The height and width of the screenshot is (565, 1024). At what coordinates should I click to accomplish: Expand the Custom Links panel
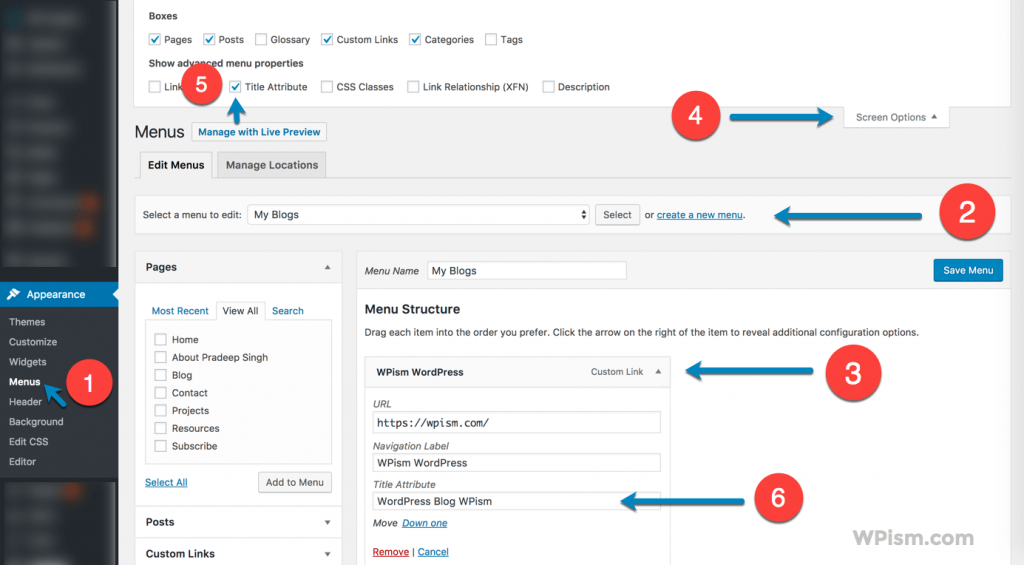coord(327,554)
